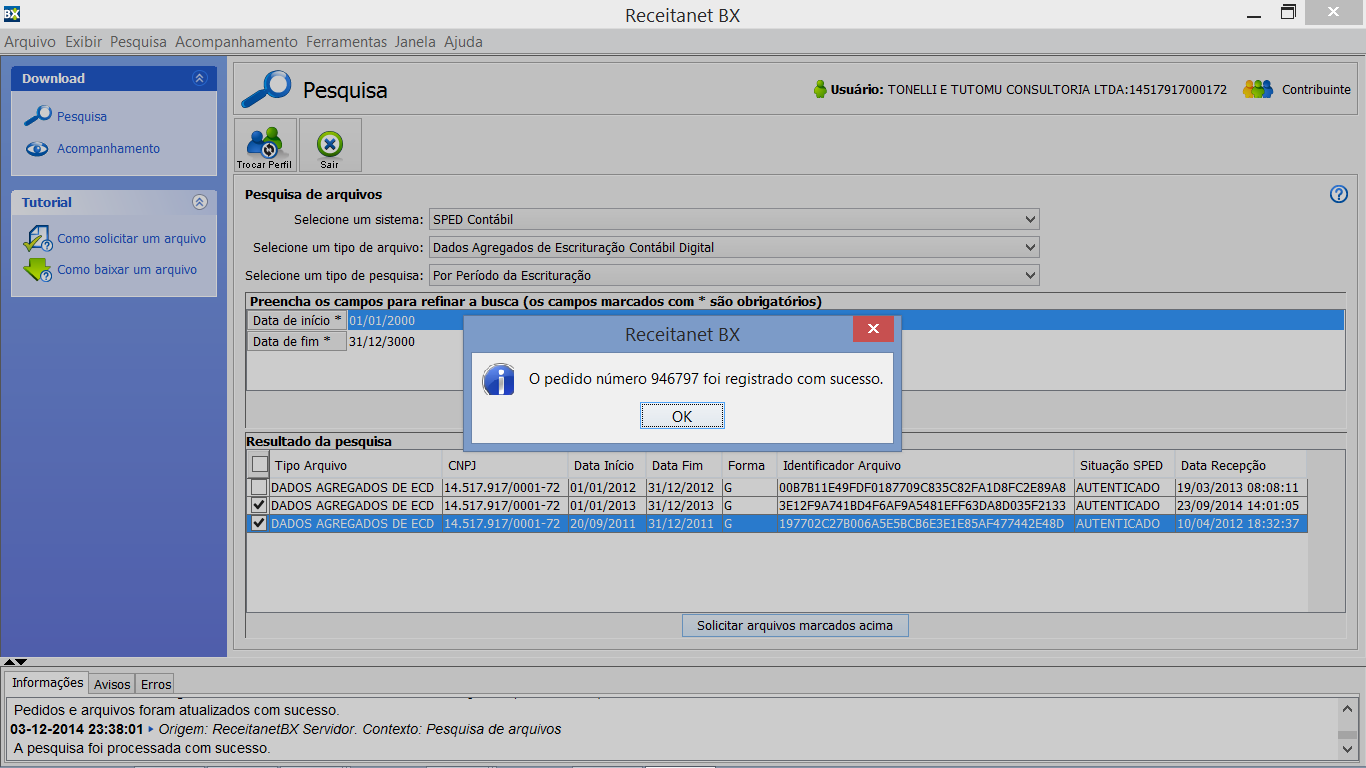Click OK in the Receitanet BX dialog
The image size is (1366, 768).
tap(682, 416)
